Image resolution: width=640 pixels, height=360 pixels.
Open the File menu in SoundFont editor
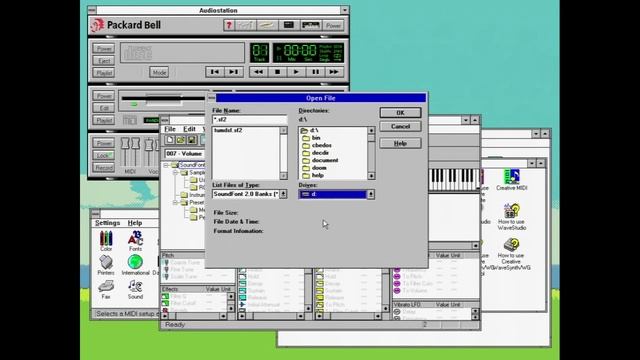click(x=170, y=129)
